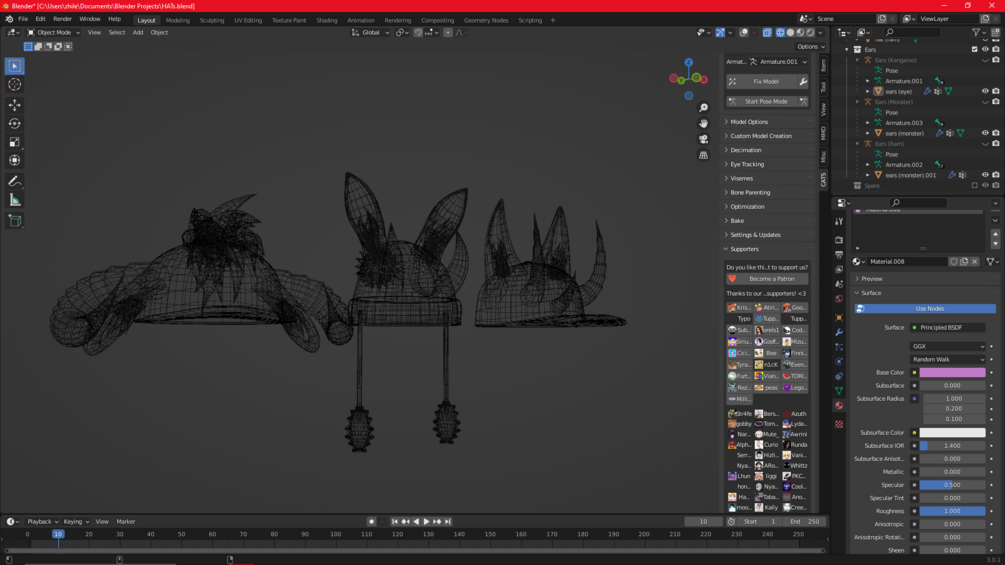This screenshot has height=565, width=1005.
Task: Hide ears (eye) object in the outliner
Action: point(984,91)
